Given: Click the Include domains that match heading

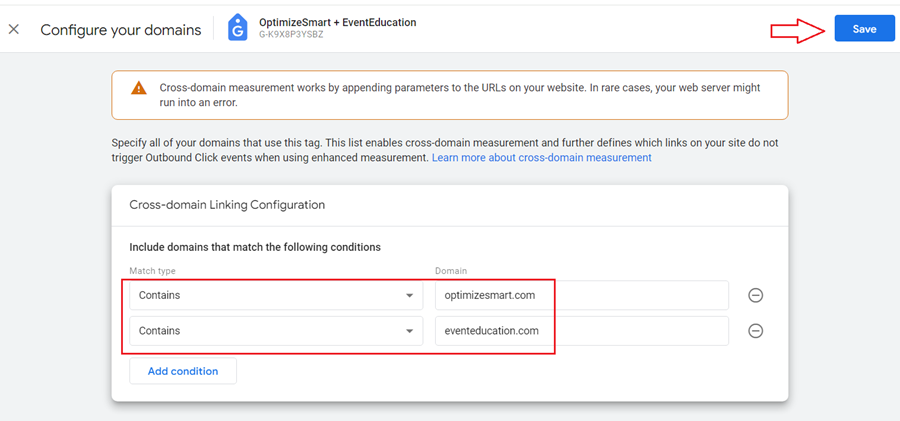Looking at the screenshot, I should pyautogui.click(x=255, y=248).
